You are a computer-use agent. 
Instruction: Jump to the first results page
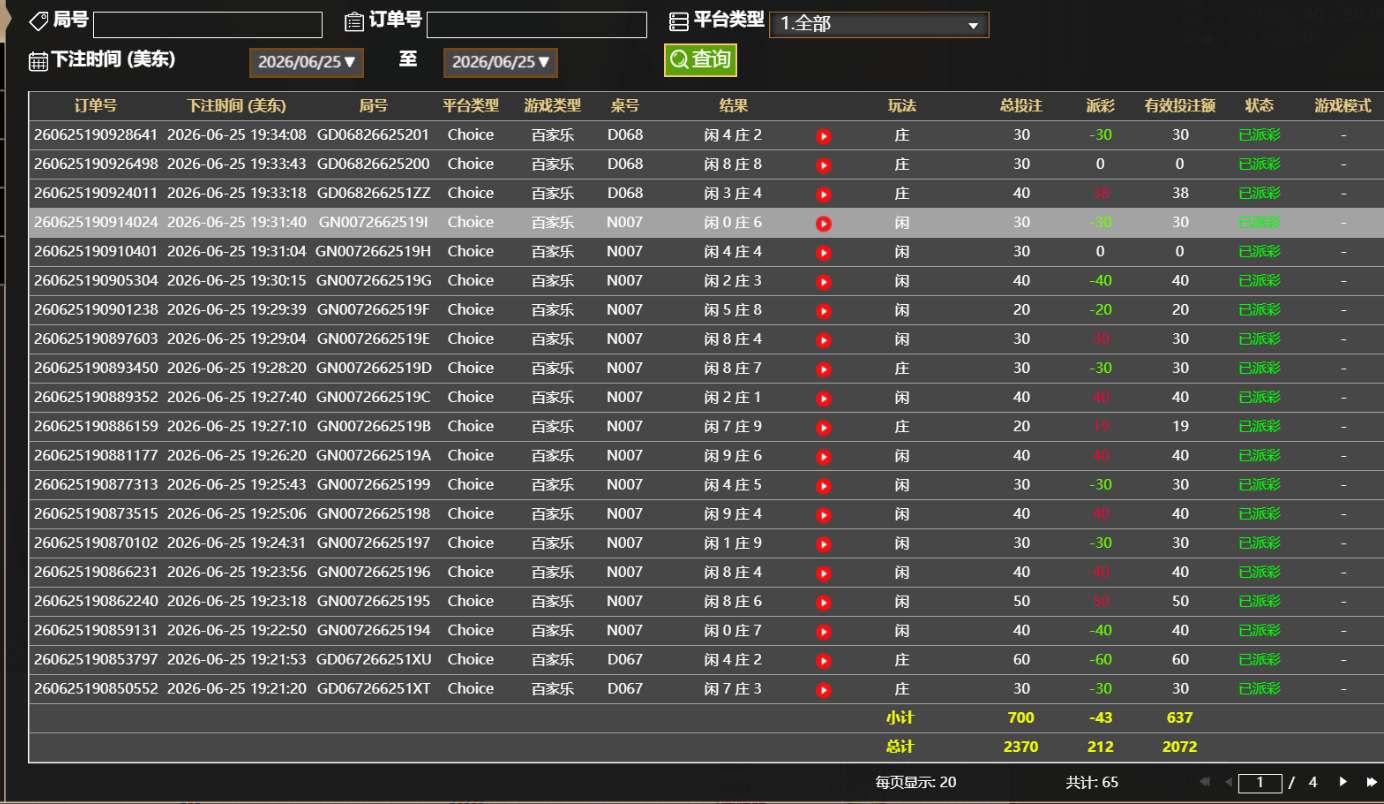click(x=1204, y=782)
